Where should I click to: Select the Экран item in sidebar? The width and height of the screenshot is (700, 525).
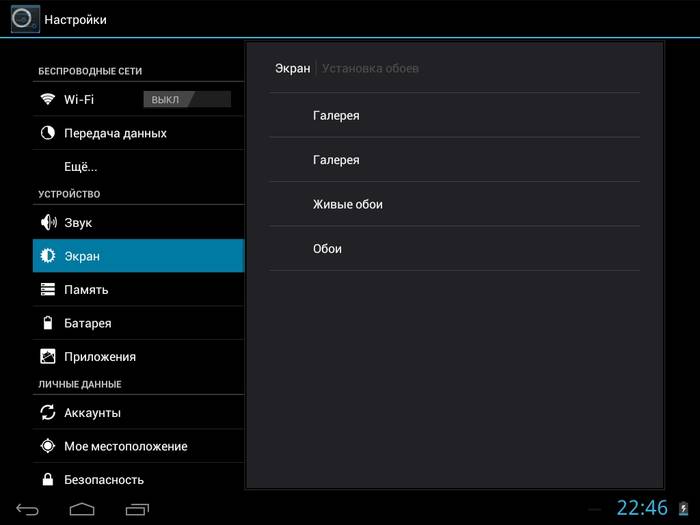point(138,256)
